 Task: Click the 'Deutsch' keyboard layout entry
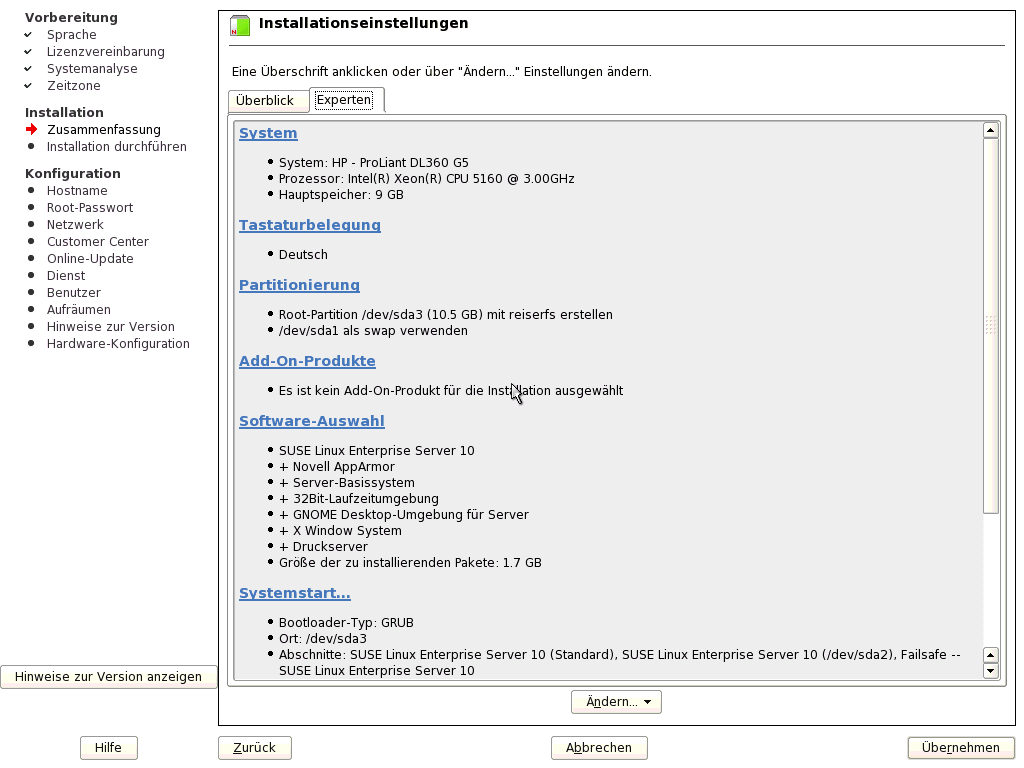[303, 255]
